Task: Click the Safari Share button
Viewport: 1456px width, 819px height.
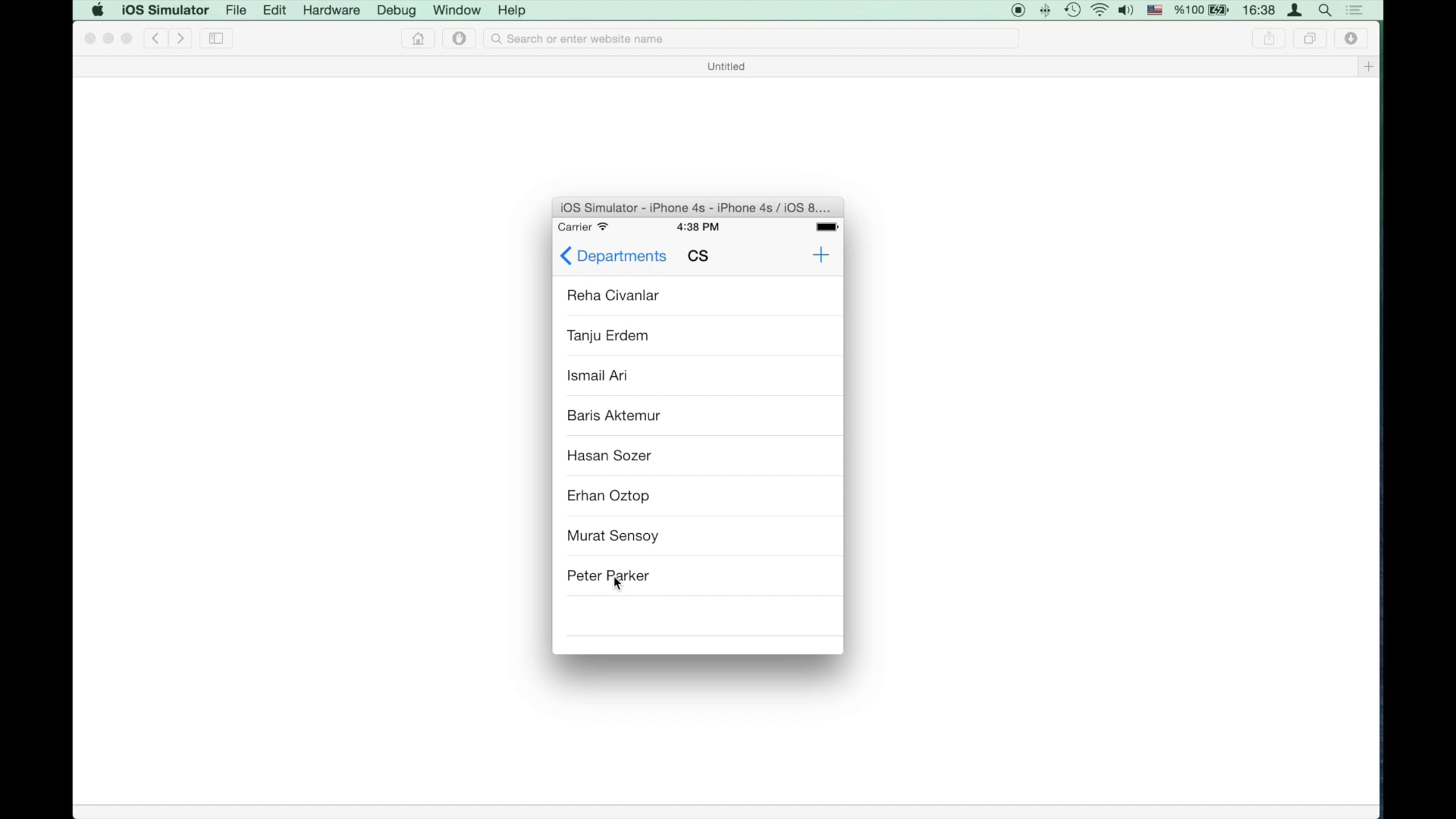Action: coord(1269,38)
